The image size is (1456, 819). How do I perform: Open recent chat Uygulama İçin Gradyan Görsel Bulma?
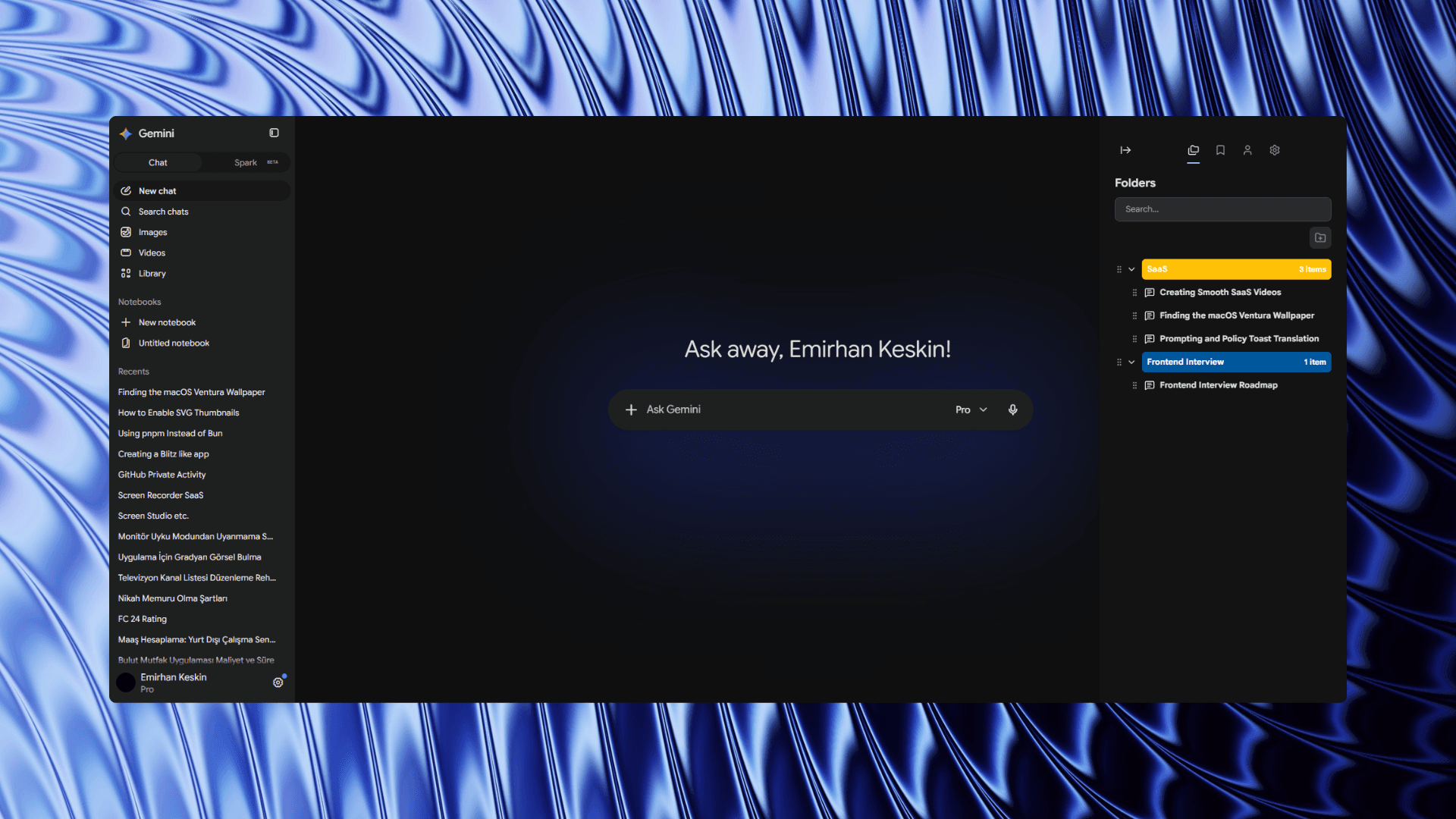click(190, 557)
